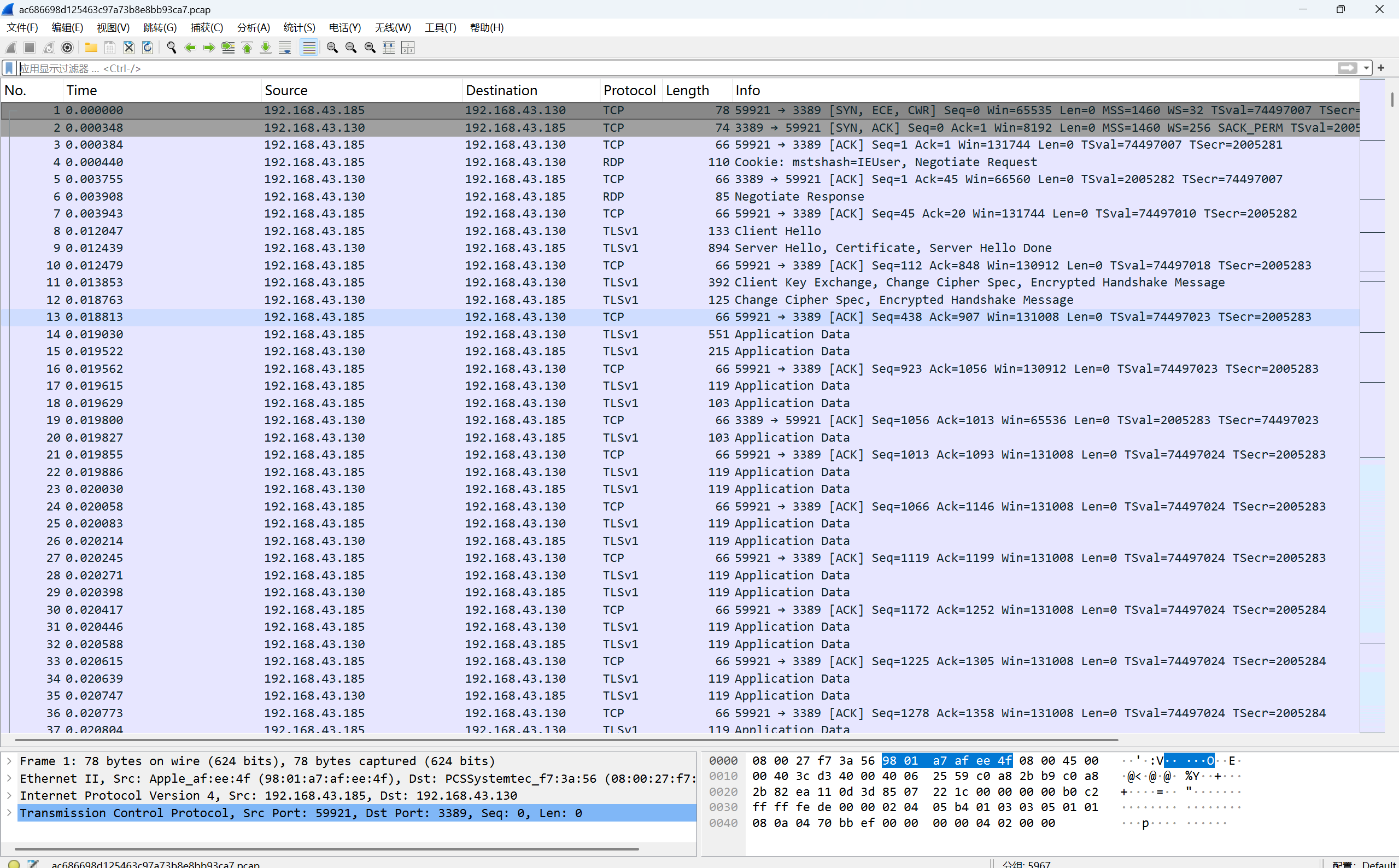This screenshot has height=868, width=1399.
Task: Expand Transmission Control Protocol tree item
Action: point(9,813)
